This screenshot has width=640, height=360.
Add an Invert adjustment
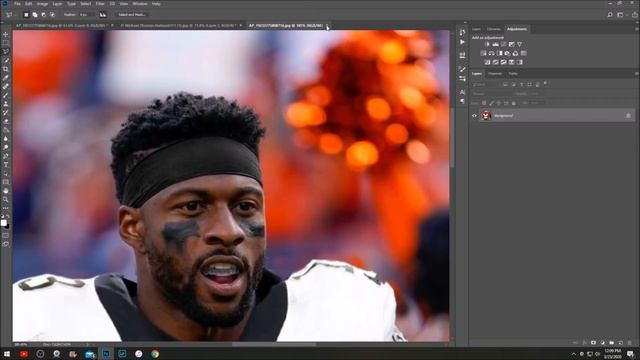(487, 62)
